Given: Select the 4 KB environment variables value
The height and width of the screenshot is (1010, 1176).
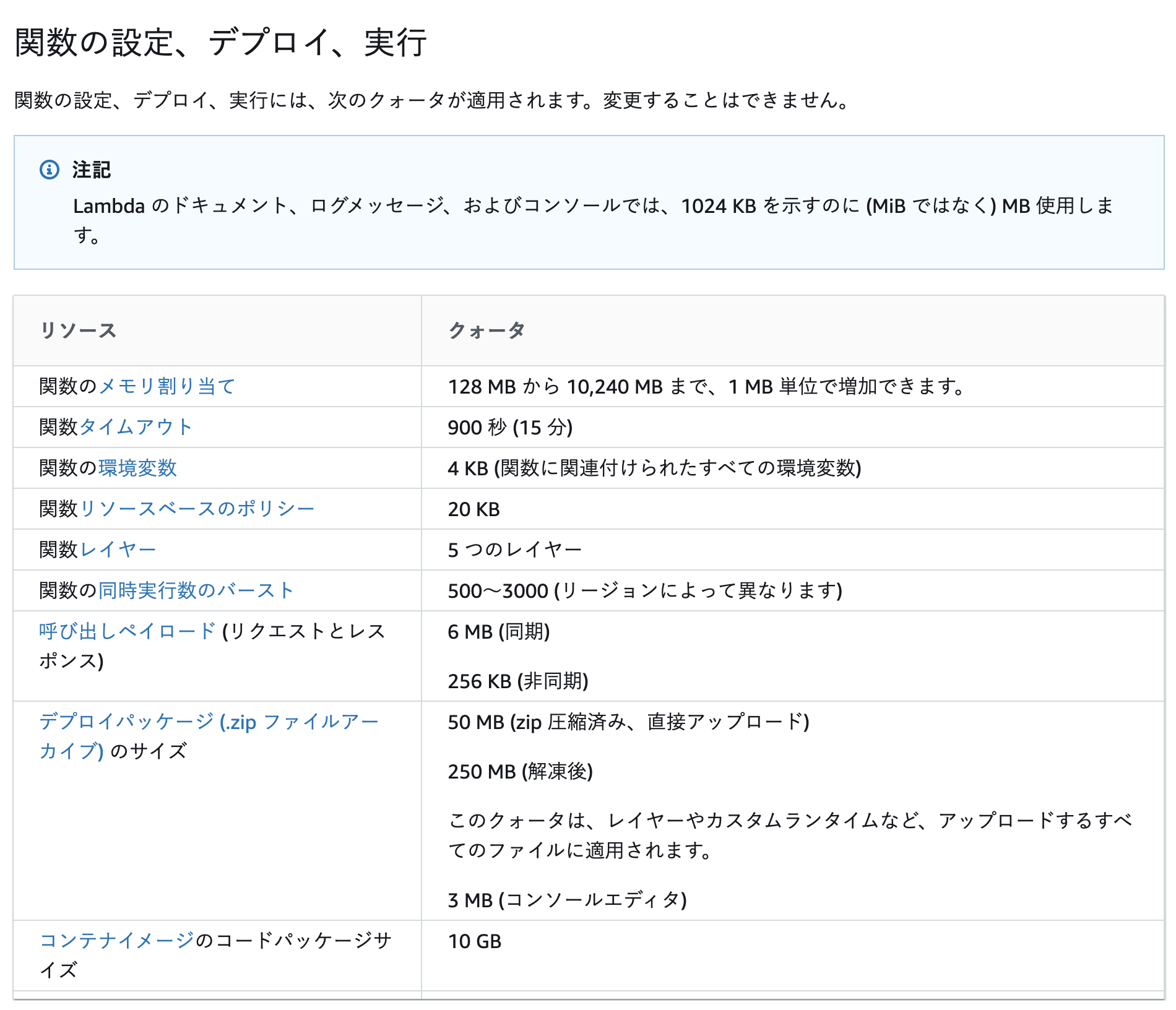Looking at the screenshot, I should tap(655, 468).
